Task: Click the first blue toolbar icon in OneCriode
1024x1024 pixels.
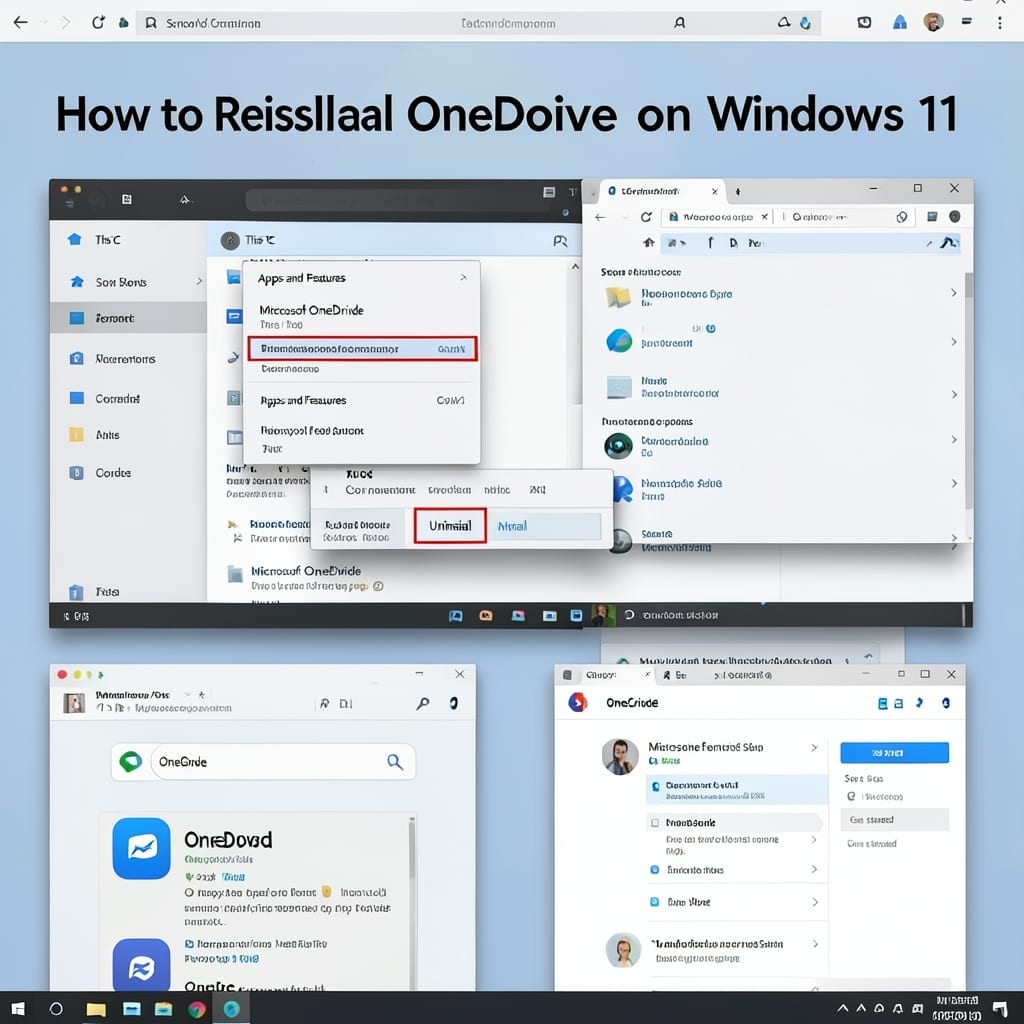Action: coord(882,703)
